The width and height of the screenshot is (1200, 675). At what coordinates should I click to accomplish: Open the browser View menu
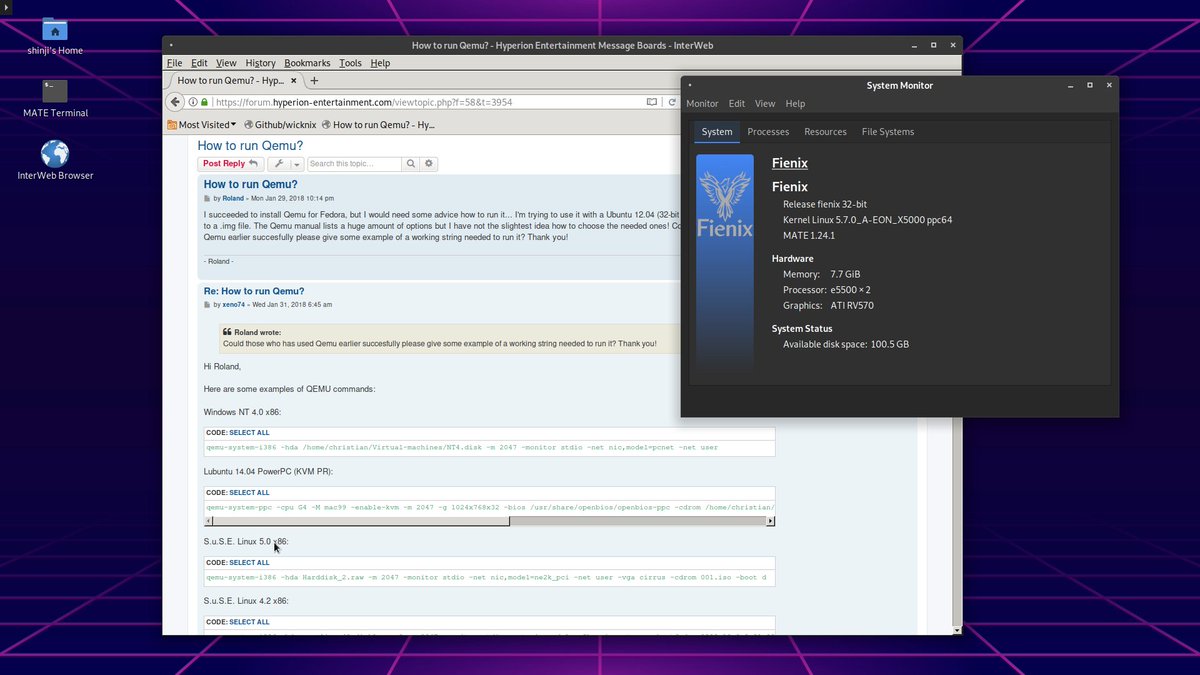(x=227, y=63)
